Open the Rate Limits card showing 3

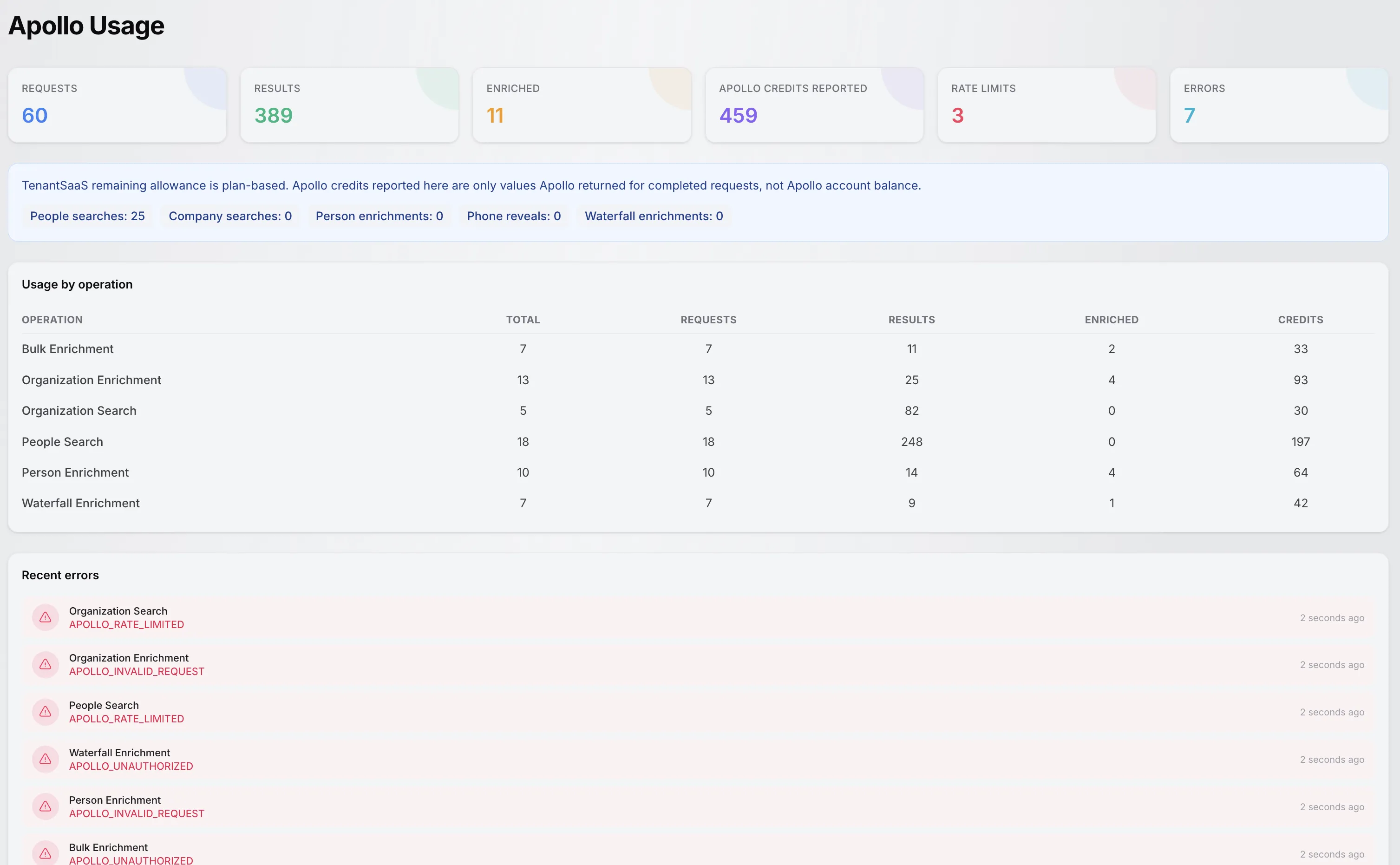click(1047, 105)
